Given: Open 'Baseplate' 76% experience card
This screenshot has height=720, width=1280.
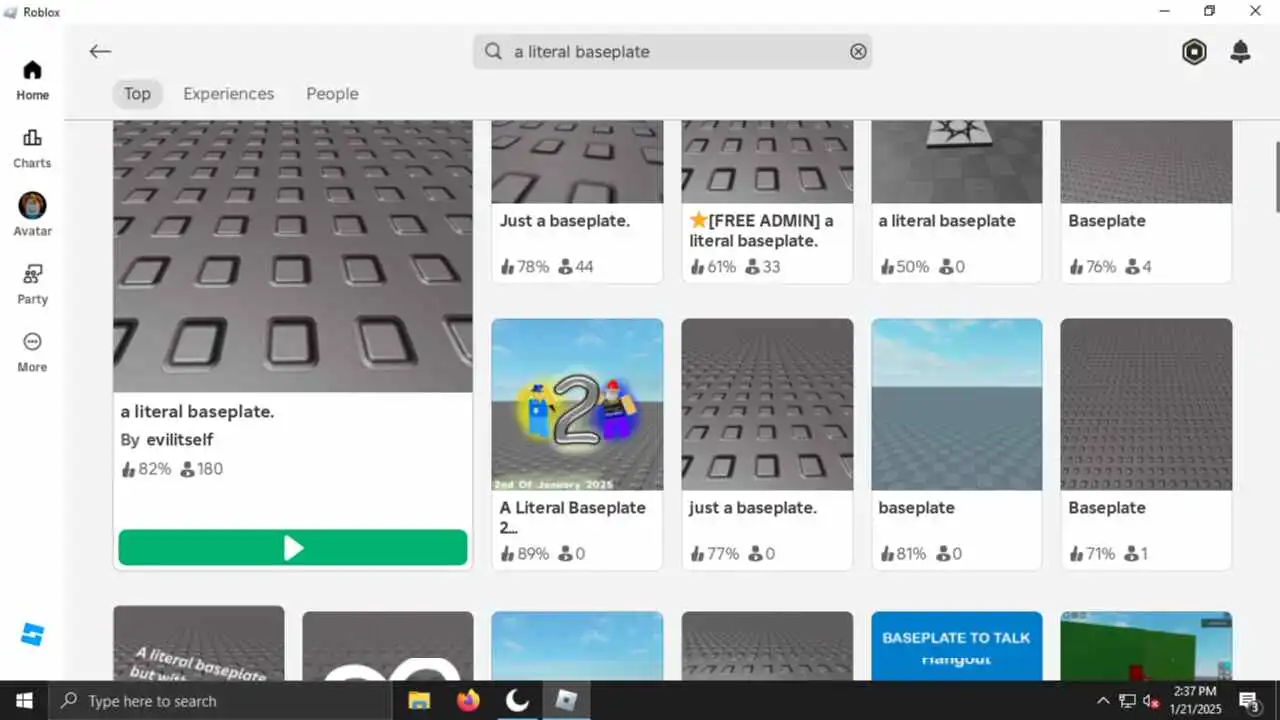Looking at the screenshot, I should point(1146,201).
